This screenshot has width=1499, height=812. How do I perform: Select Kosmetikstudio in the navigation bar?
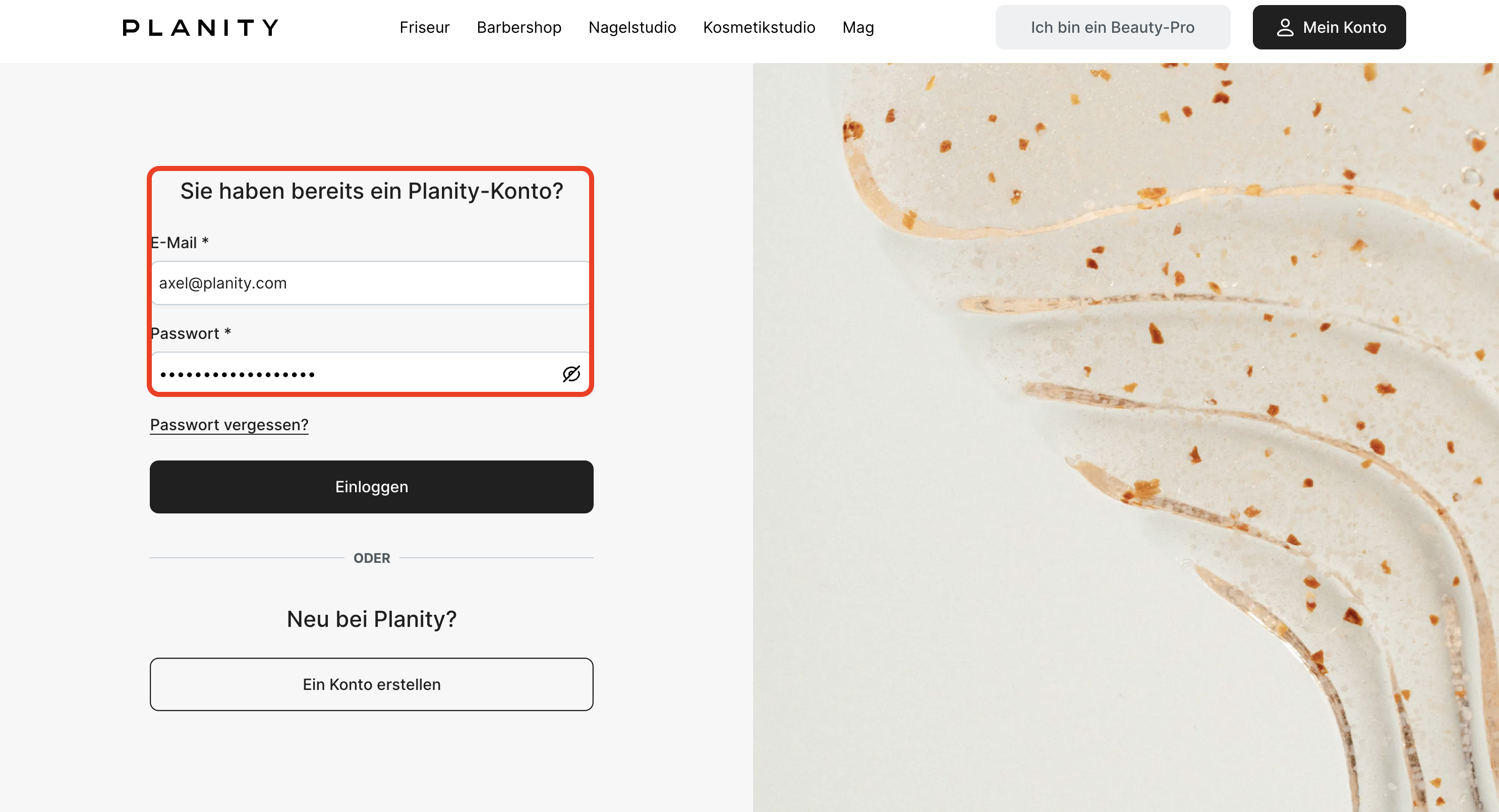tap(759, 27)
